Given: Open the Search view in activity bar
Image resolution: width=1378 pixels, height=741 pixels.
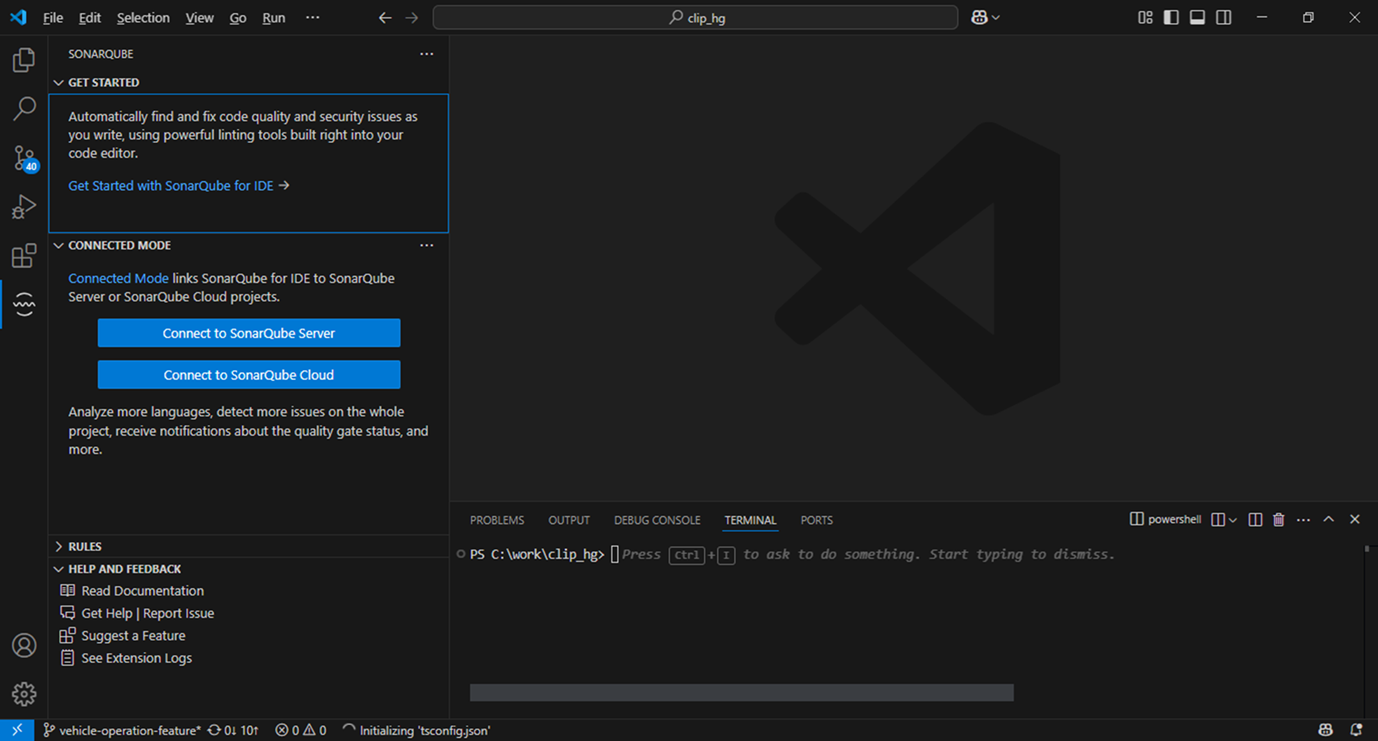Looking at the screenshot, I should click(x=24, y=108).
